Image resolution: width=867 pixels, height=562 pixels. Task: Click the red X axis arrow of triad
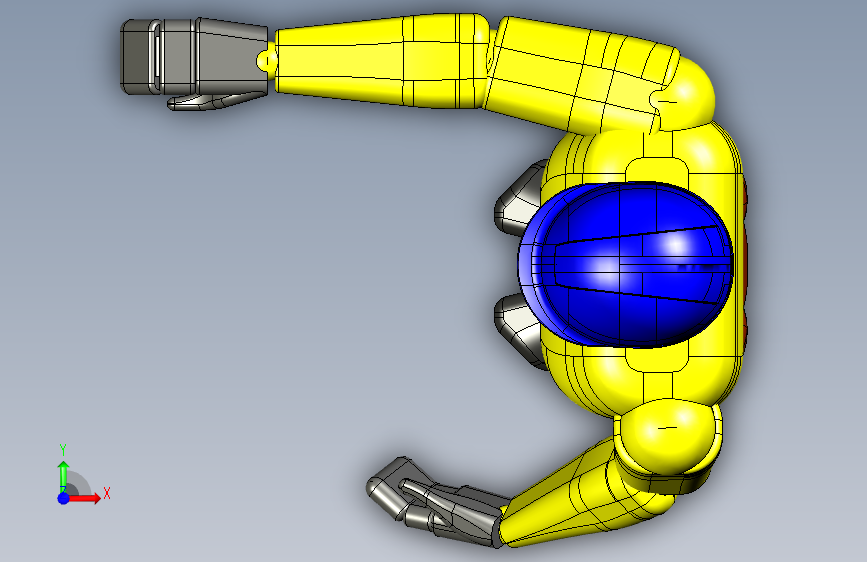point(85,498)
